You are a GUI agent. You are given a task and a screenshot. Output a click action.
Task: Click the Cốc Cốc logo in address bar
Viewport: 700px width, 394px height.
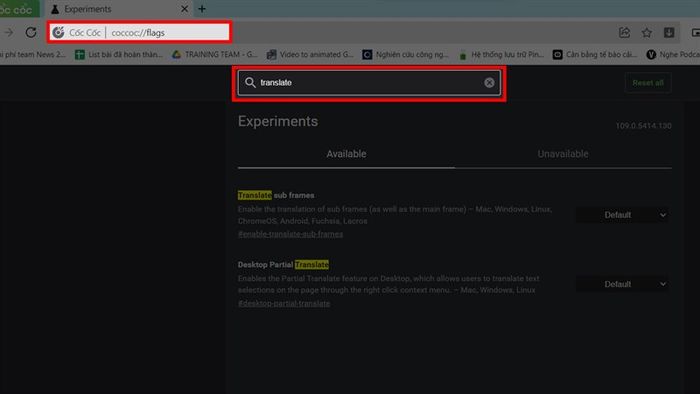click(58, 33)
